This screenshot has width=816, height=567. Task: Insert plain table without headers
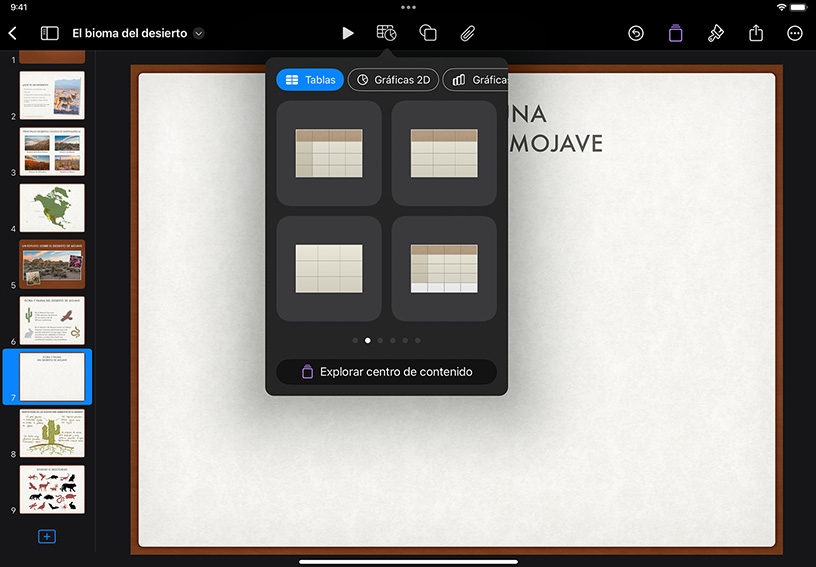click(x=329, y=268)
